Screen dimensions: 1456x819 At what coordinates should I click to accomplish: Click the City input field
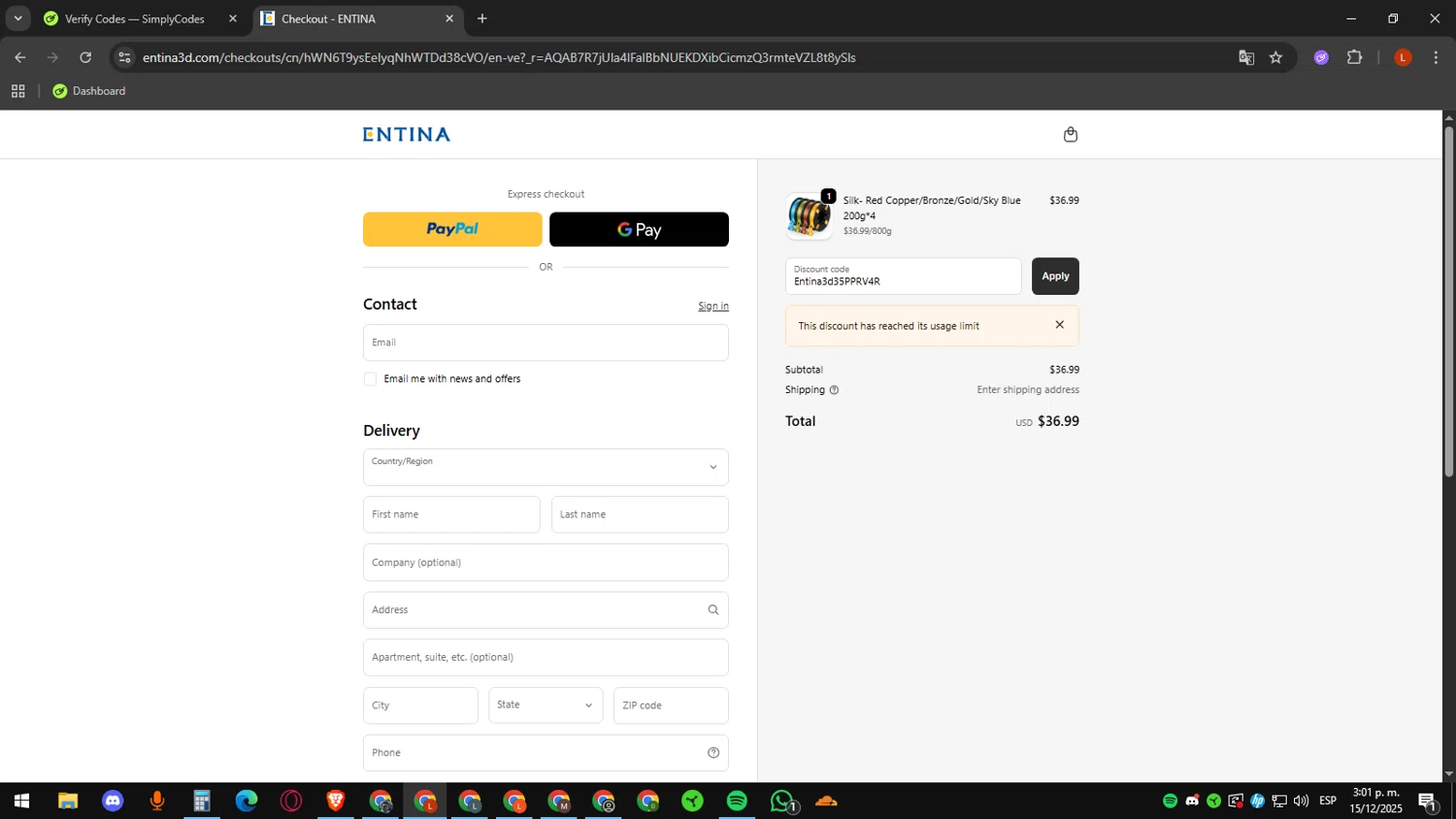420,705
